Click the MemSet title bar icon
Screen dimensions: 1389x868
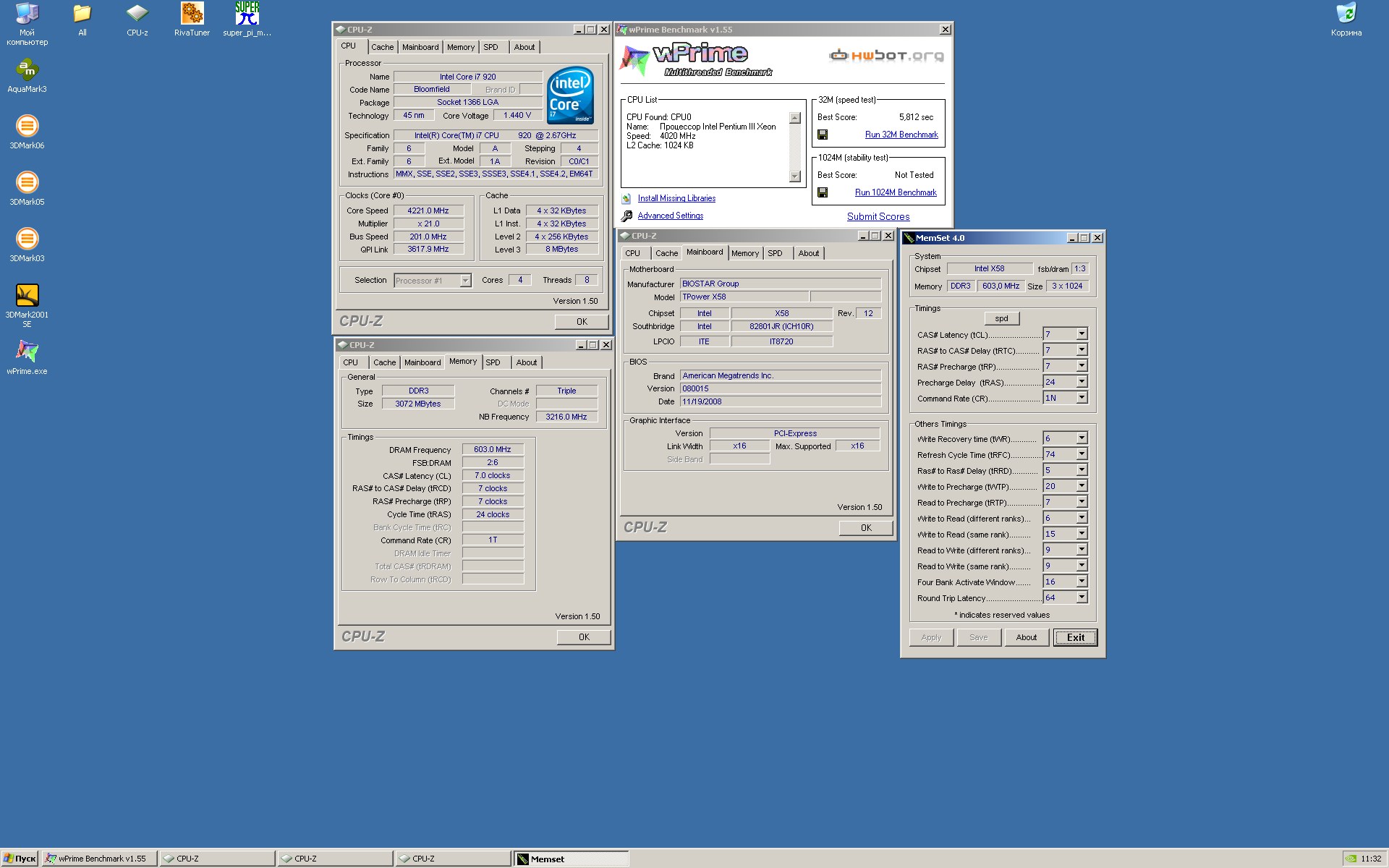pos(909,238)
